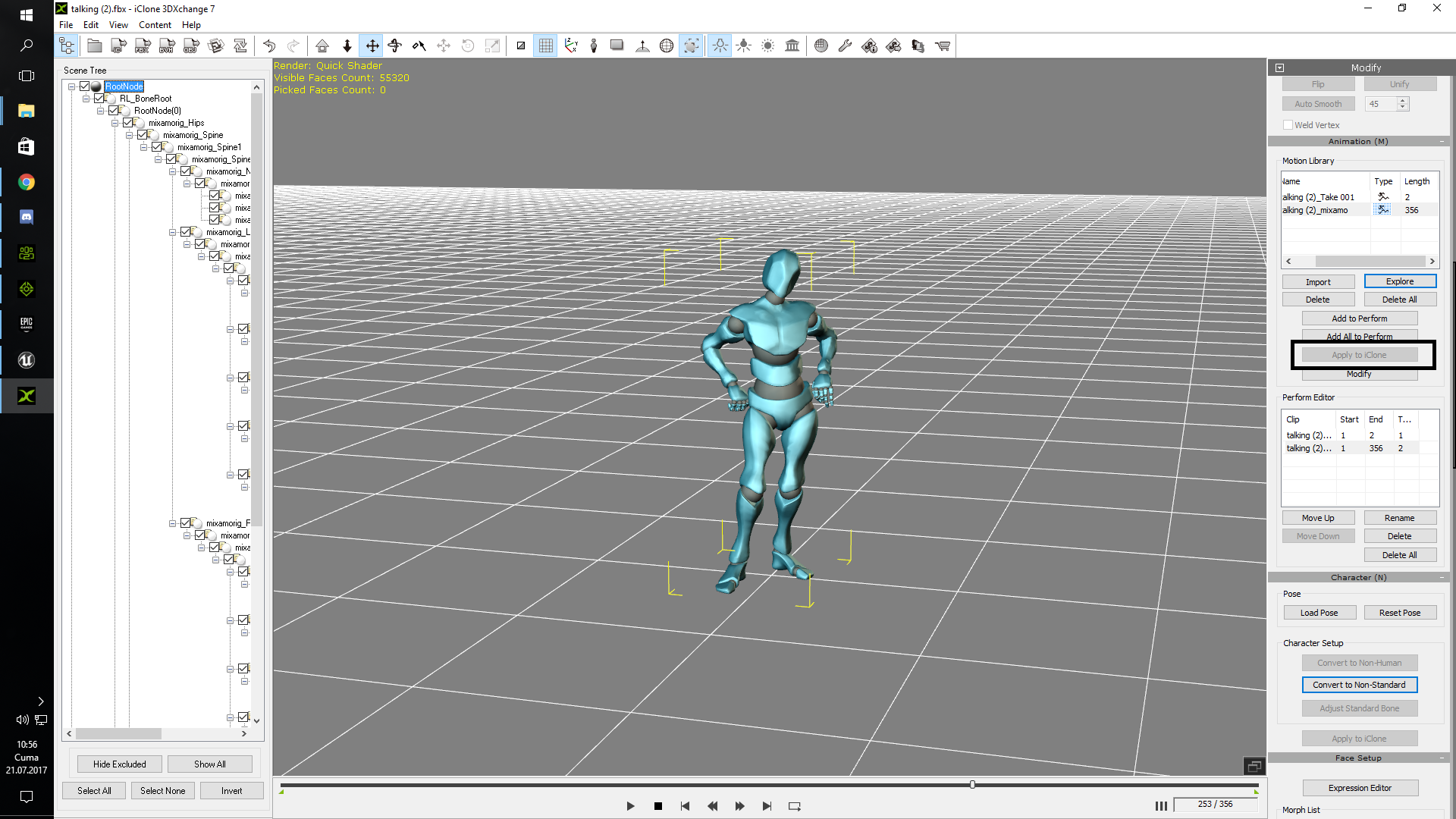Screen dimensions: 1456x819
Task: Uncheck the mixamorig_Hips checkbox
Action: pos(128,123)
